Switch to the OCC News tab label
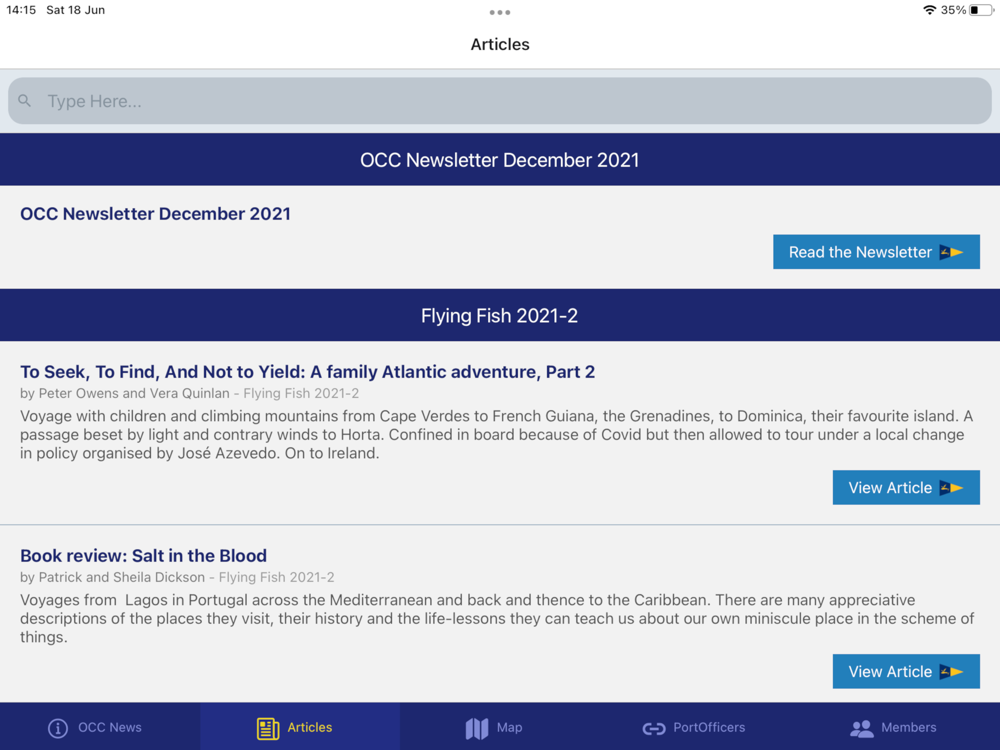The width and height of the screenshot is (1000, 750). click(x=110, y=727)
